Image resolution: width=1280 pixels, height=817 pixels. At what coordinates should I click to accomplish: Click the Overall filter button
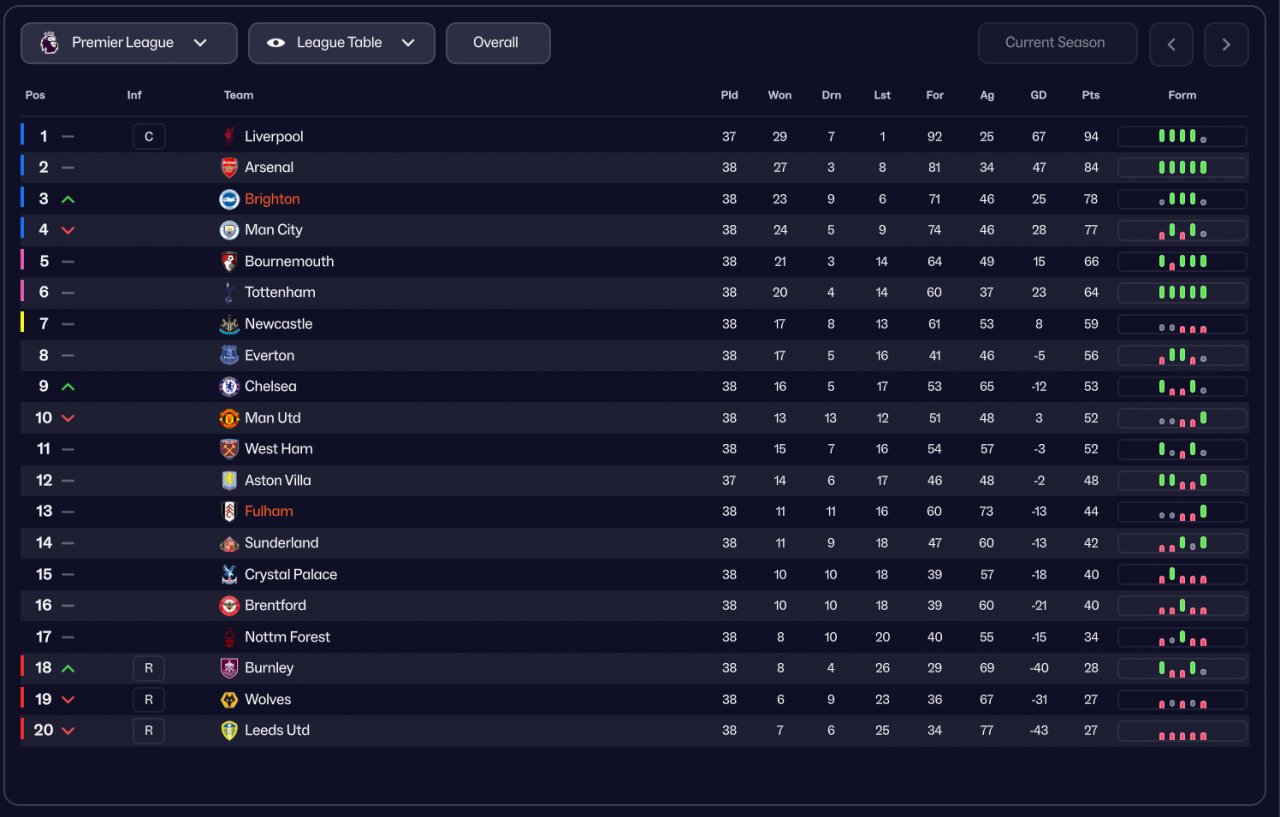point(497,43)
